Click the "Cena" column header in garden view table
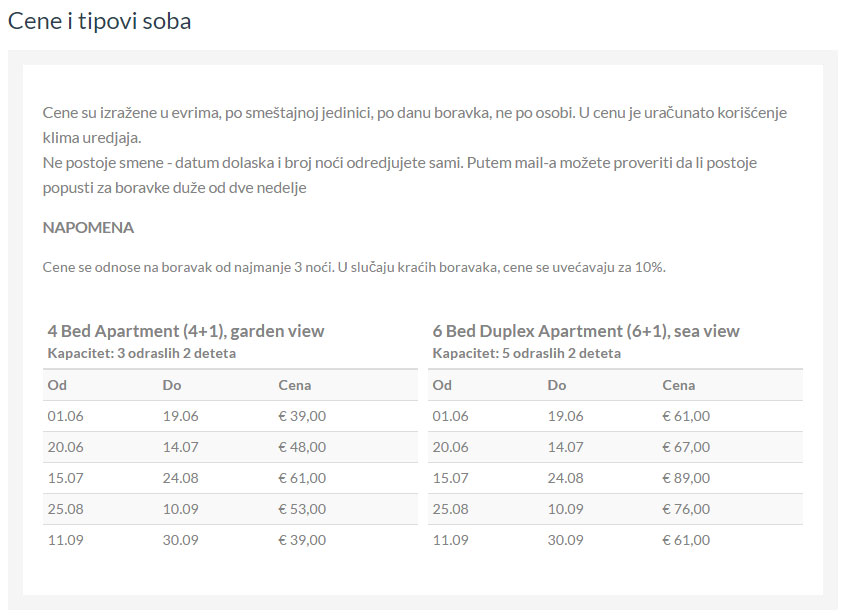The width and height of the screenshot is (850, 616). pyautogui.click(x=294, y=385)
